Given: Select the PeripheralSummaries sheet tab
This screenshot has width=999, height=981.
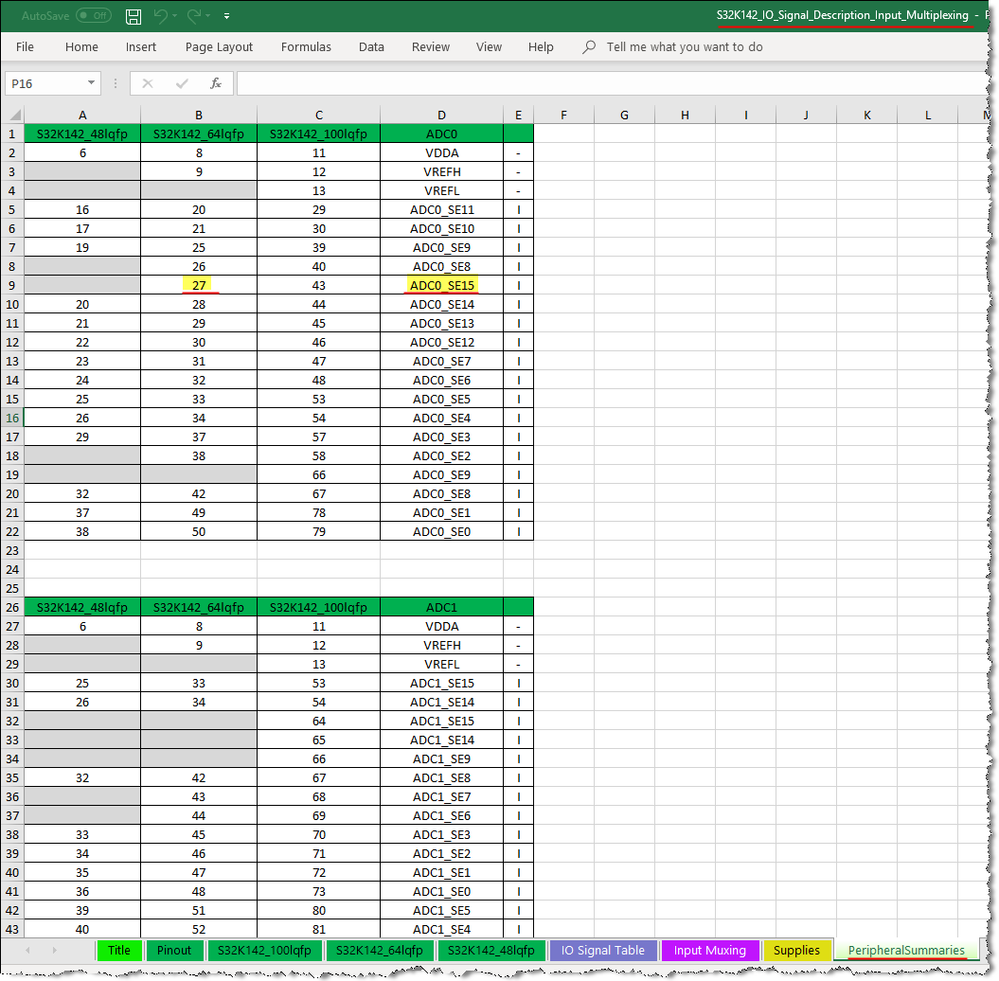Looking at the screenshot, I should point(906,950).
